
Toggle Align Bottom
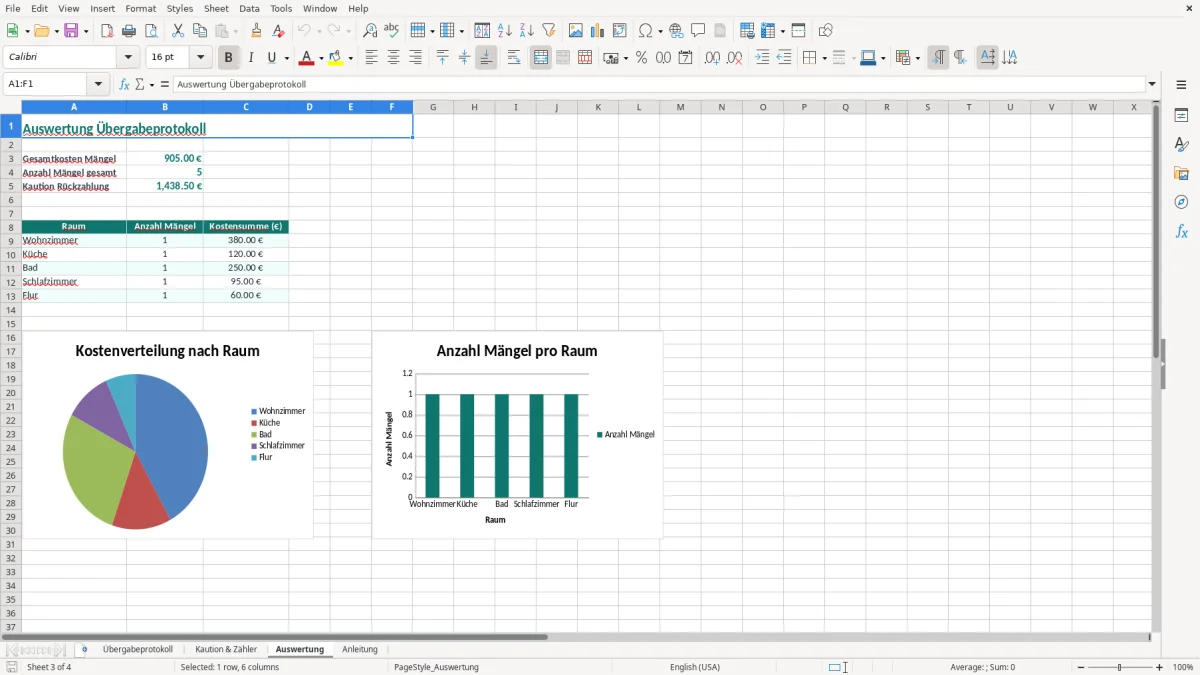tap(486, 58)
